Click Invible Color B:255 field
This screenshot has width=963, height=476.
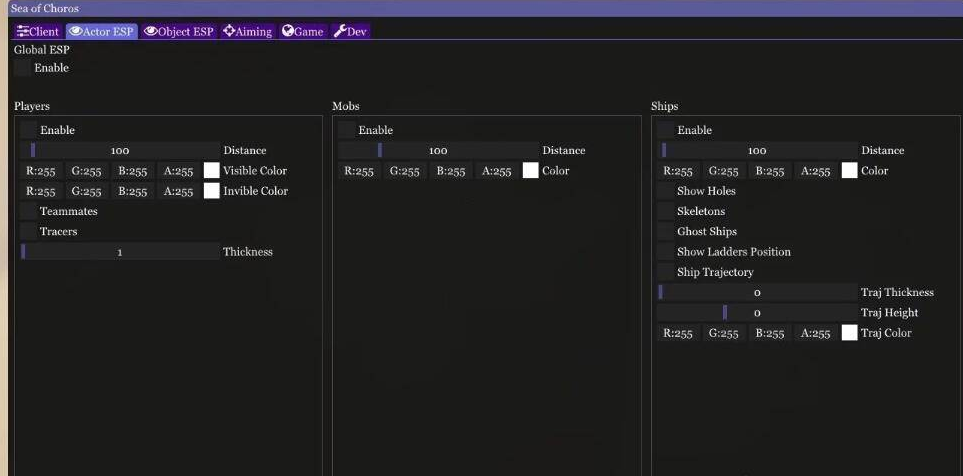(133, 191)
